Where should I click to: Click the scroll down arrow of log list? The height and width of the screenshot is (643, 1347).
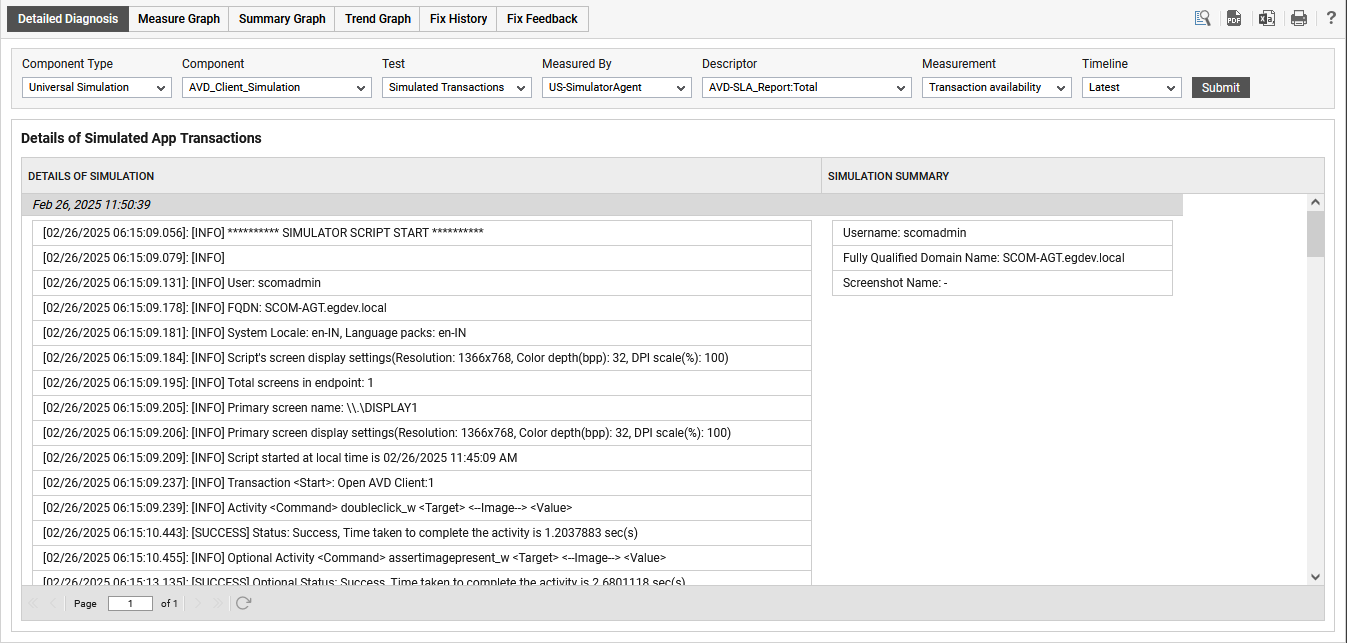[x=1315, y=577]
